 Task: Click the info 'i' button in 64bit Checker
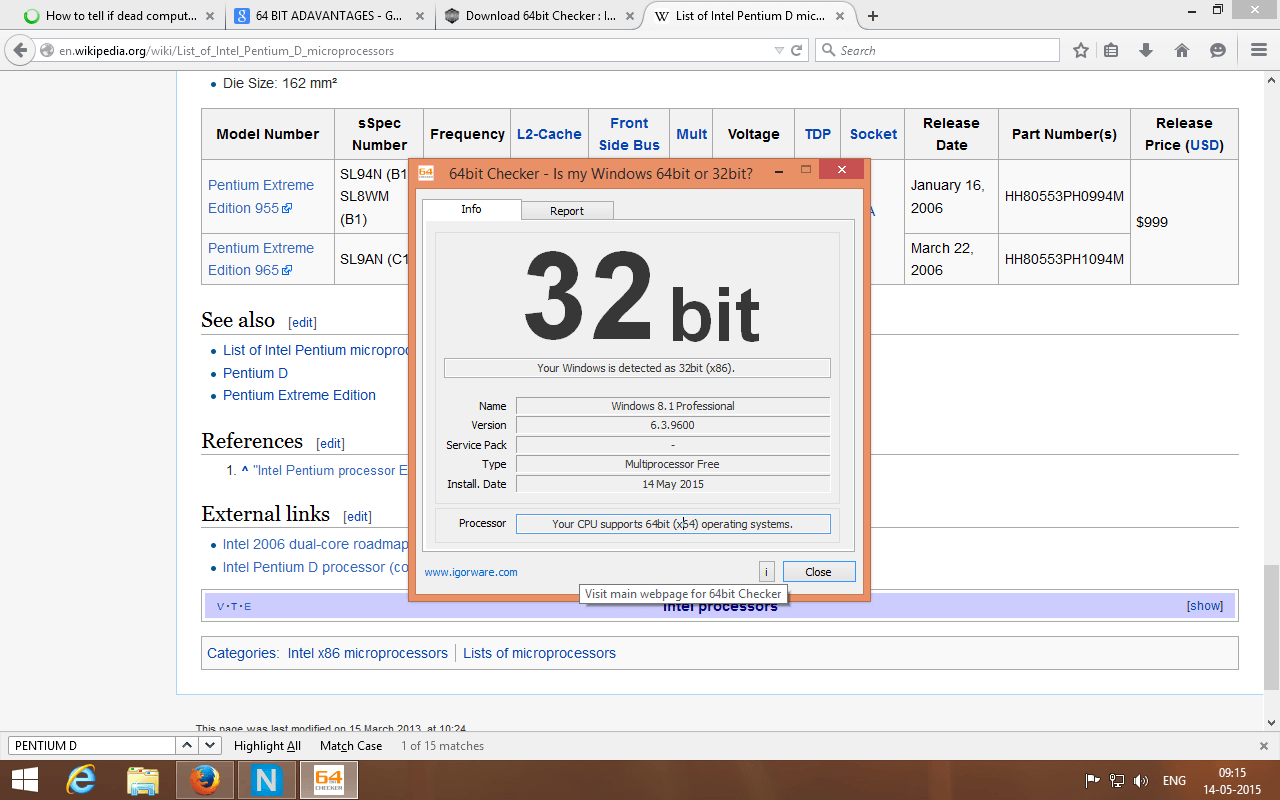point(766,572)
